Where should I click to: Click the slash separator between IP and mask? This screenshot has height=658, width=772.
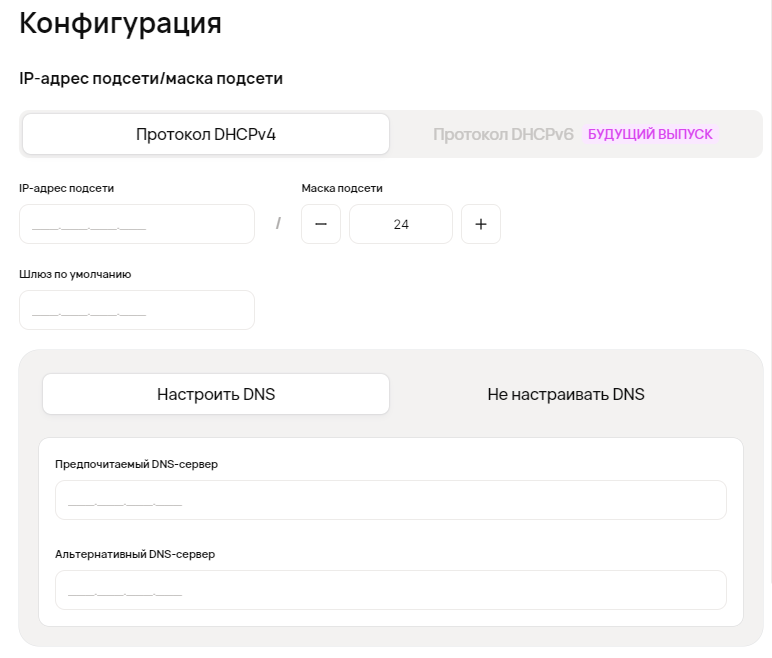pos(278,224)
